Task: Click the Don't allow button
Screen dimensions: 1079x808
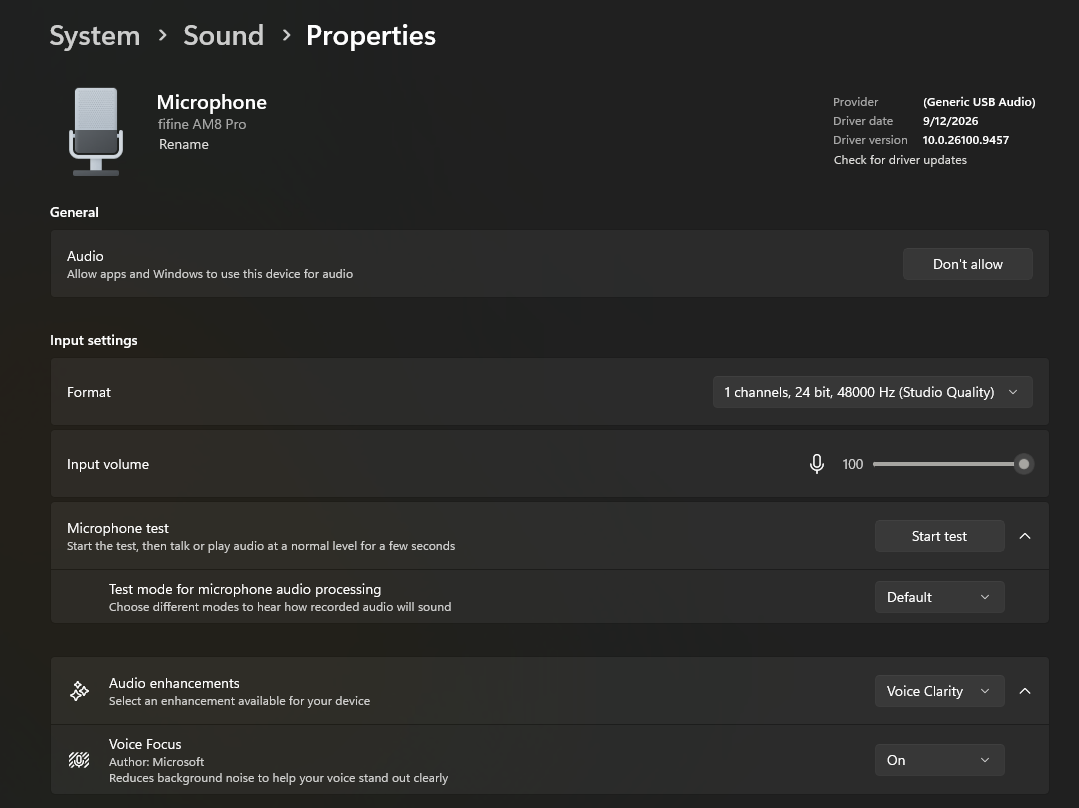Action: pyautogui.click(x=967, y=264)
